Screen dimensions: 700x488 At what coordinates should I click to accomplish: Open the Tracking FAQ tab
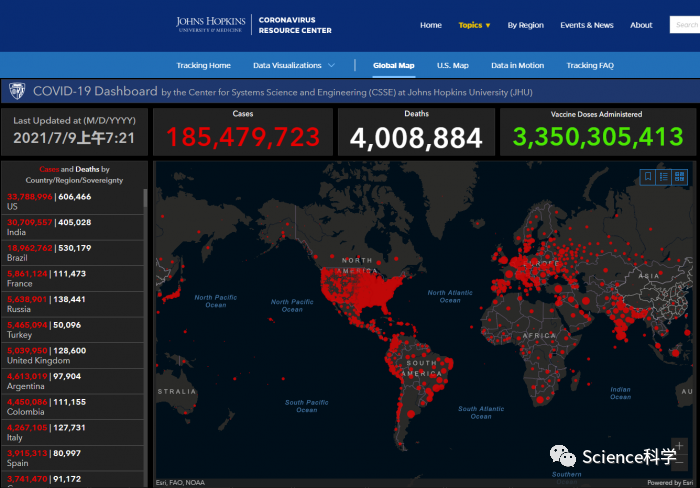point(590,65)
